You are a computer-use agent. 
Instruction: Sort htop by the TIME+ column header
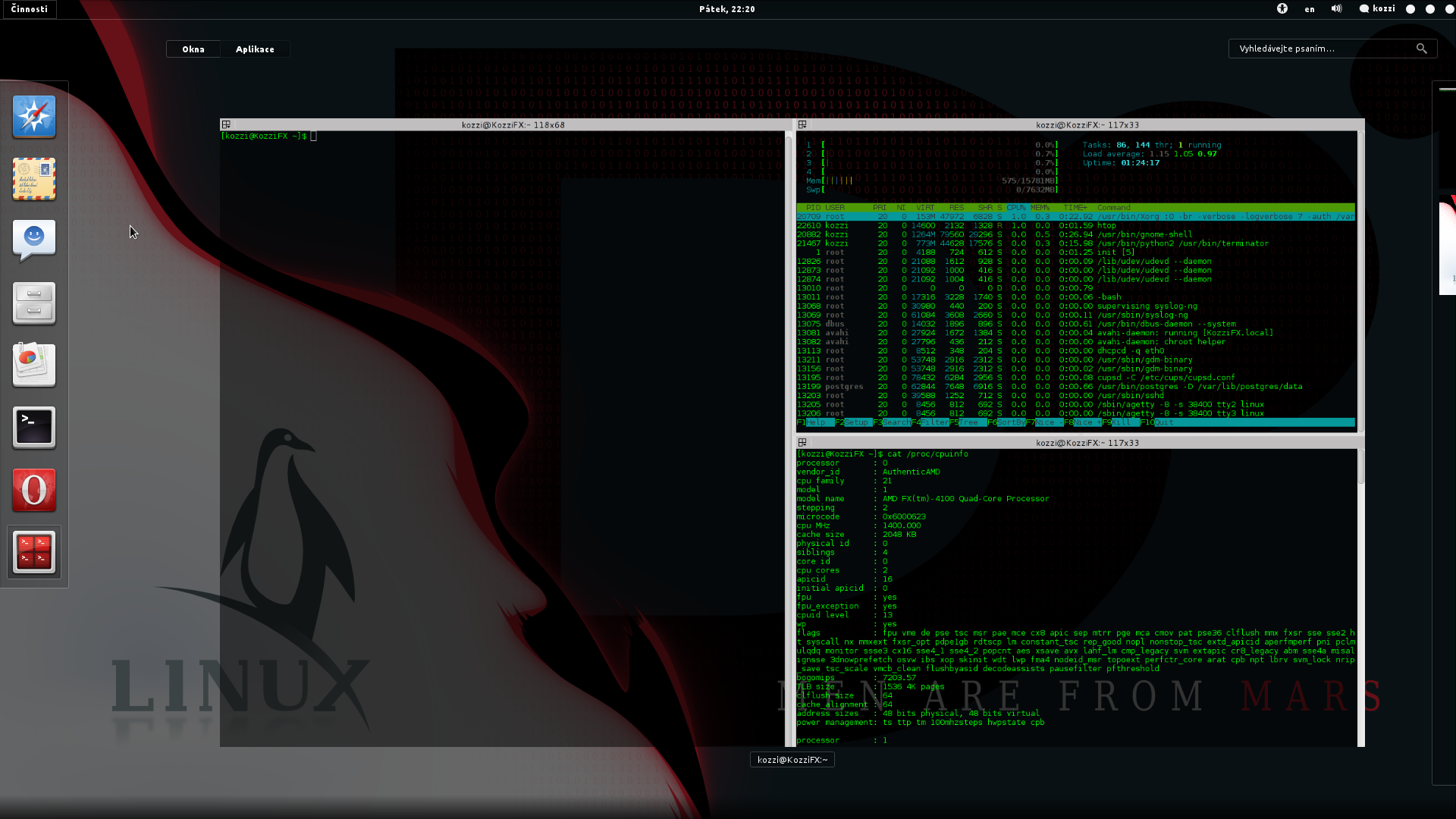1075,208
